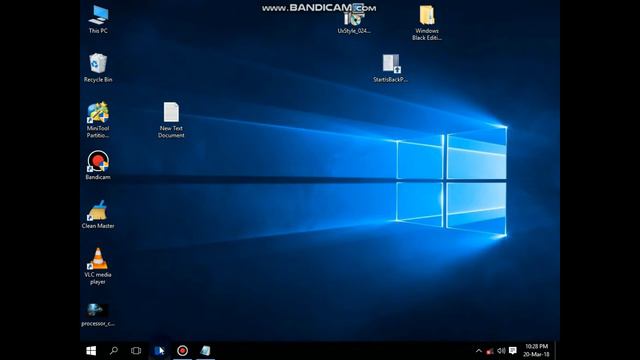
Task: Select the VLC media player shortcut
Action: [98, 267]
